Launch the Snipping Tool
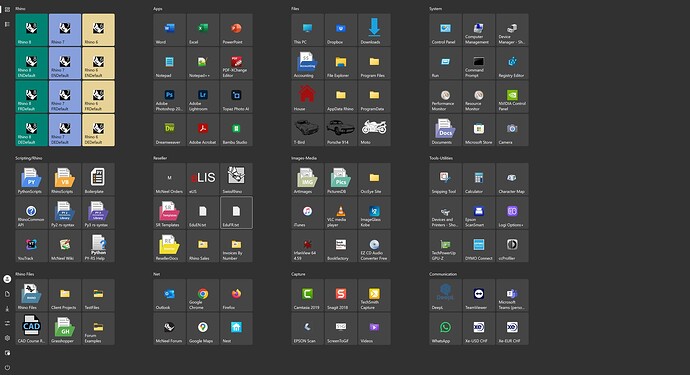This screenshot has height=375, width=690. pos(445,179)
